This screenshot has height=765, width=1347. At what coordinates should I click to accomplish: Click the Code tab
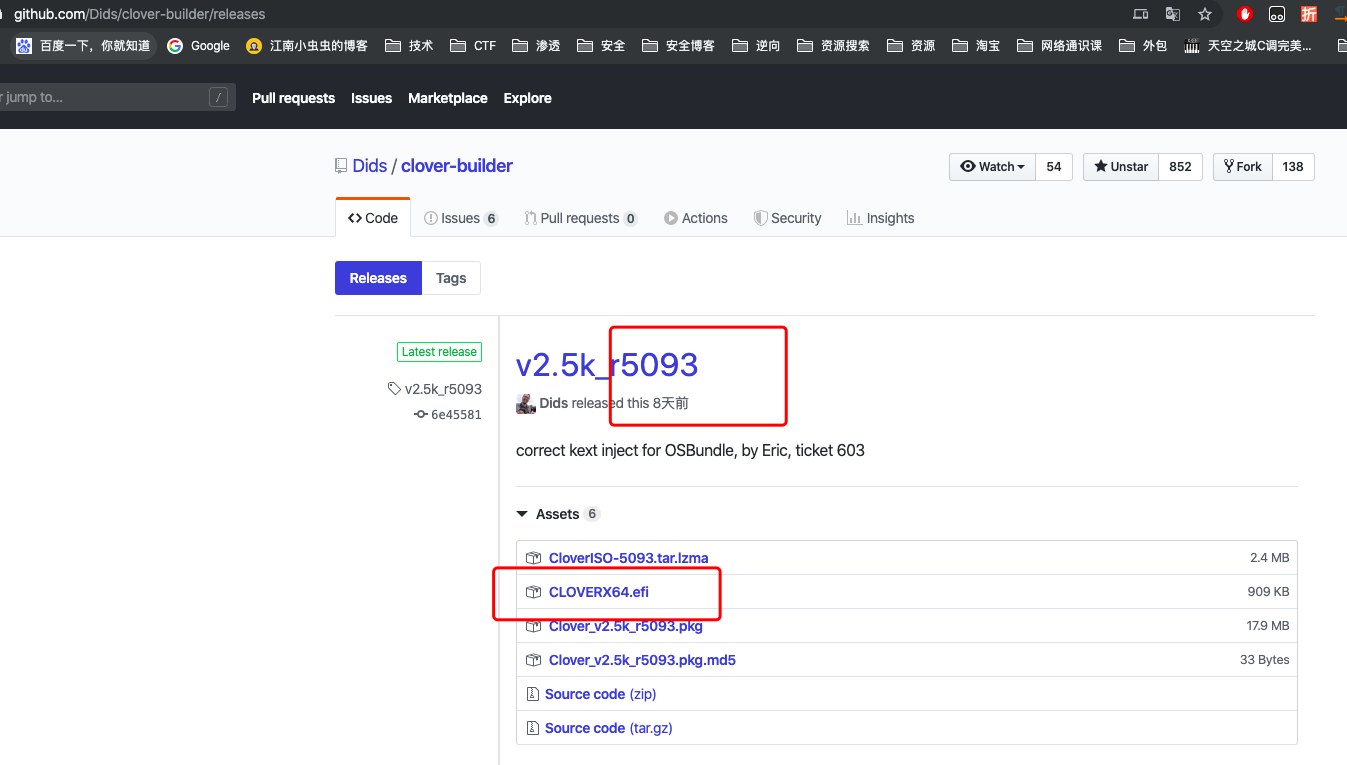[x=373, y=218]
